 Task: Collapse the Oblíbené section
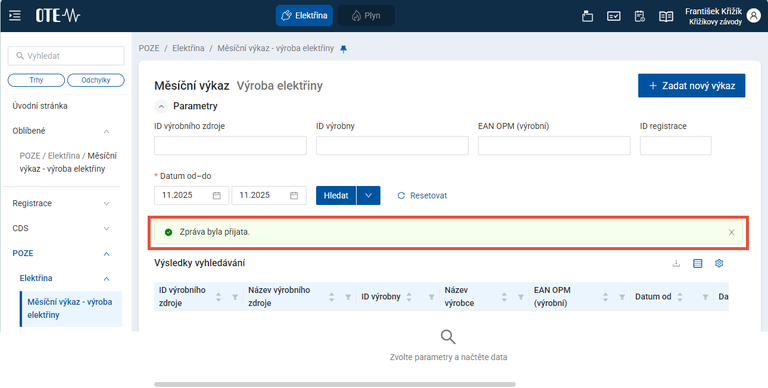pos(106,131)
